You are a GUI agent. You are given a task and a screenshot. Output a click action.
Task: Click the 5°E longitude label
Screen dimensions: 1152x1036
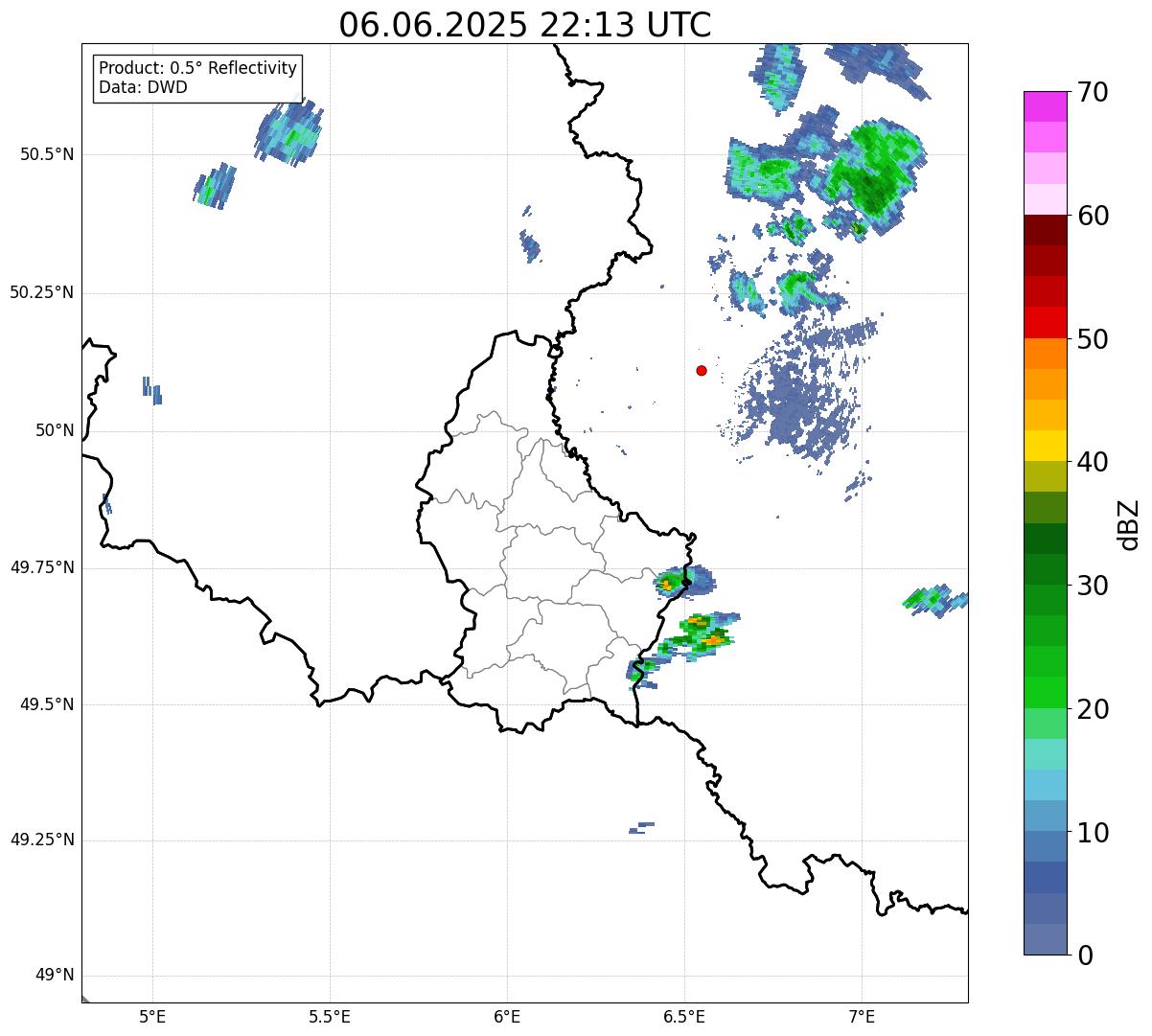tap(152, 1016)
